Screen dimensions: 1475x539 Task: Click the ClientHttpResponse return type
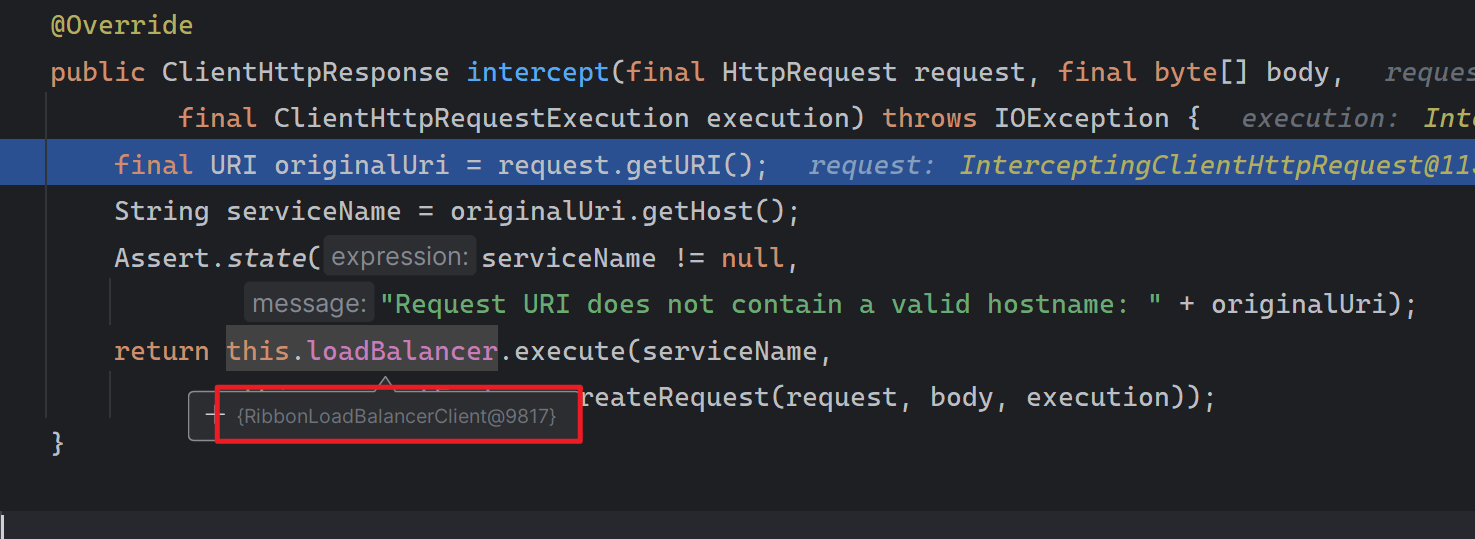(x=305, y=72)
